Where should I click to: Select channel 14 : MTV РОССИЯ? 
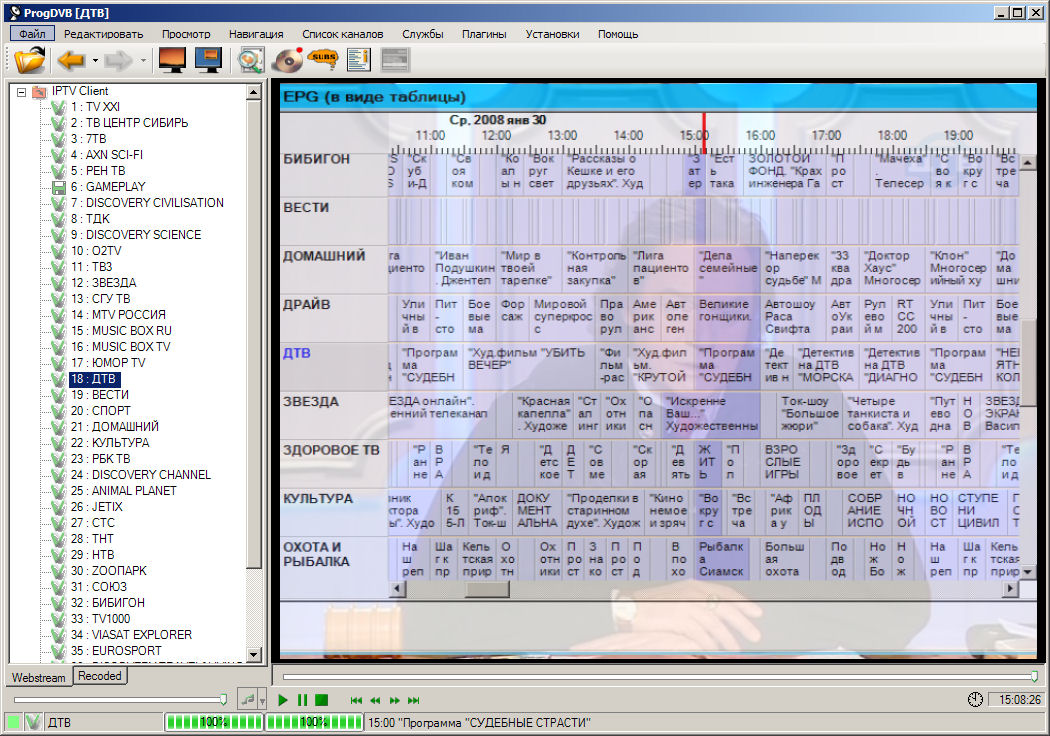click(119, 315)
